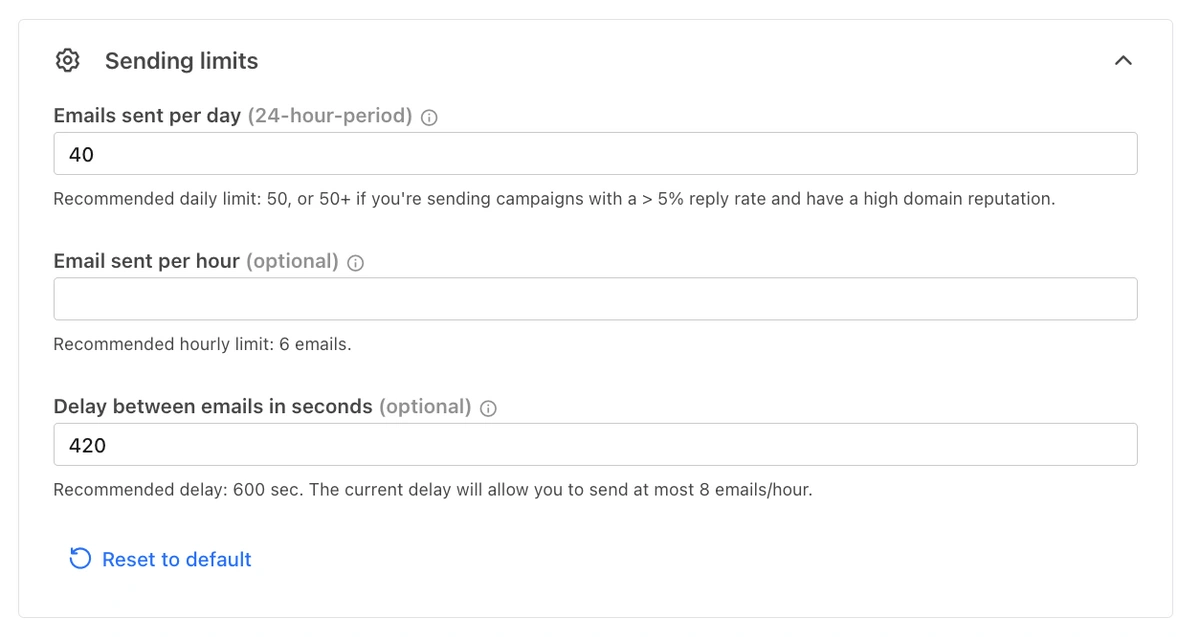Viewport: 1200px width, 637px height.
Task: Click (optional) beside Delay between emails
Action: click(425, 407)
